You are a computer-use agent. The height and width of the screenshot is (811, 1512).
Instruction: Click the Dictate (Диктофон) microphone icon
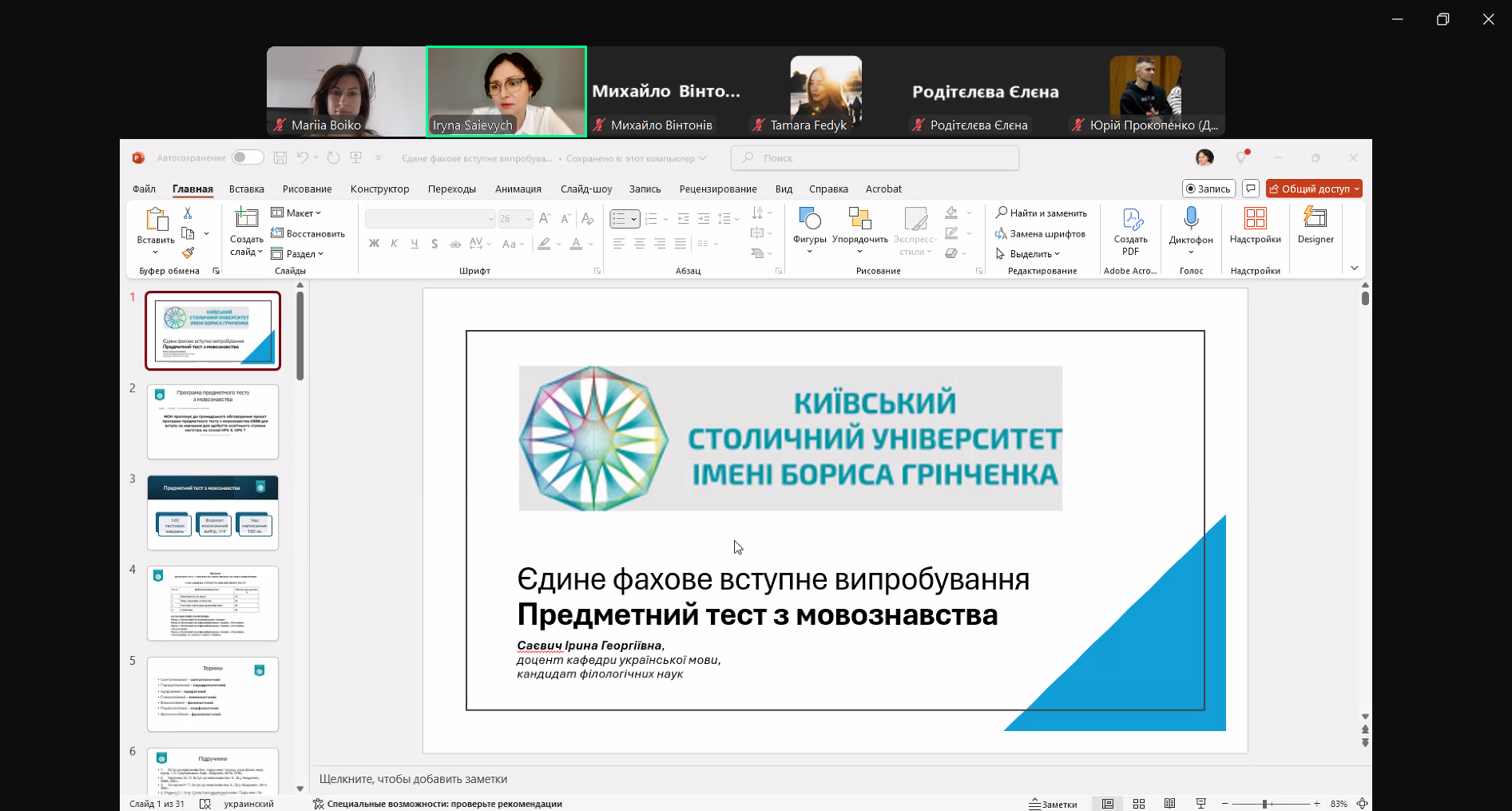click(x=1190, y=218)
